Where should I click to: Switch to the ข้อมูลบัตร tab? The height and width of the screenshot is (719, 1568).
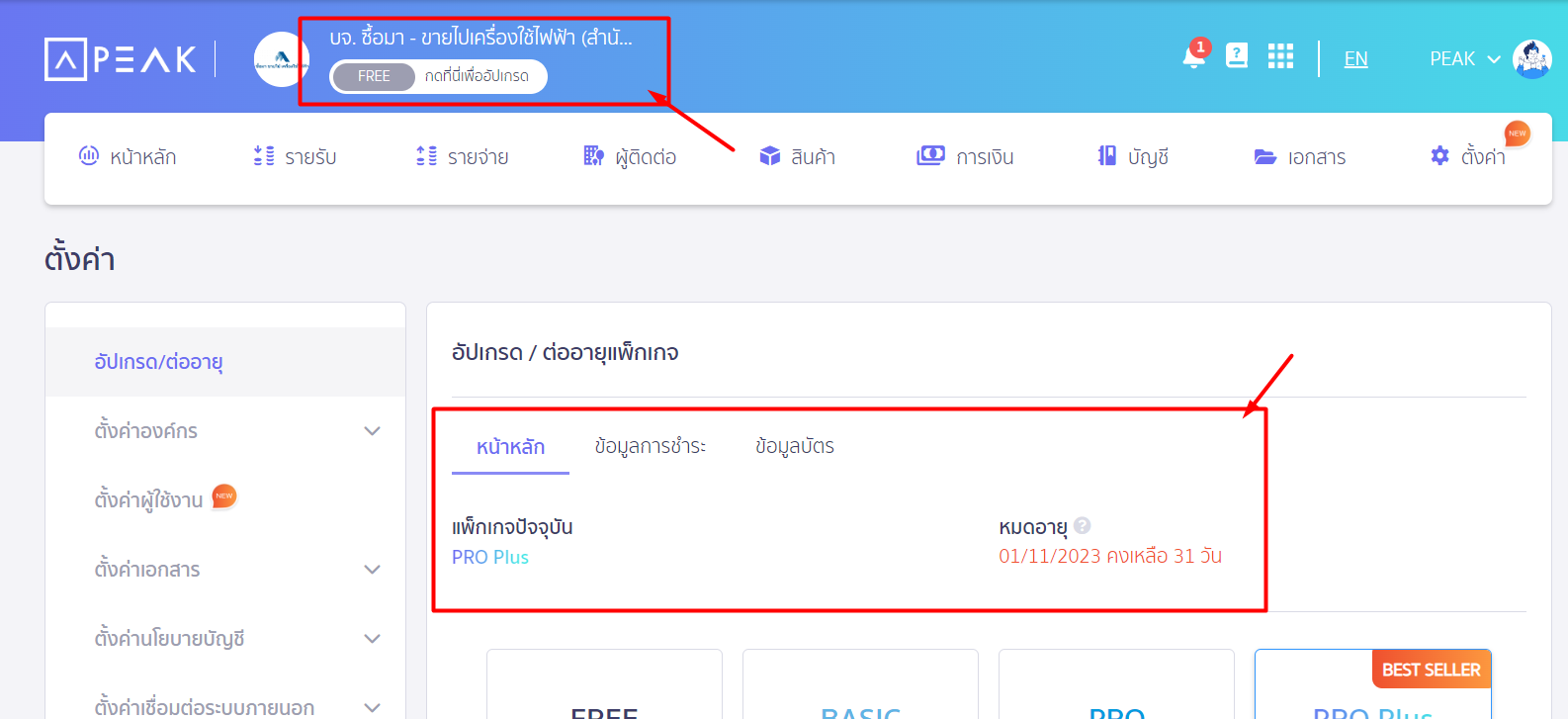tap(794, 447)
